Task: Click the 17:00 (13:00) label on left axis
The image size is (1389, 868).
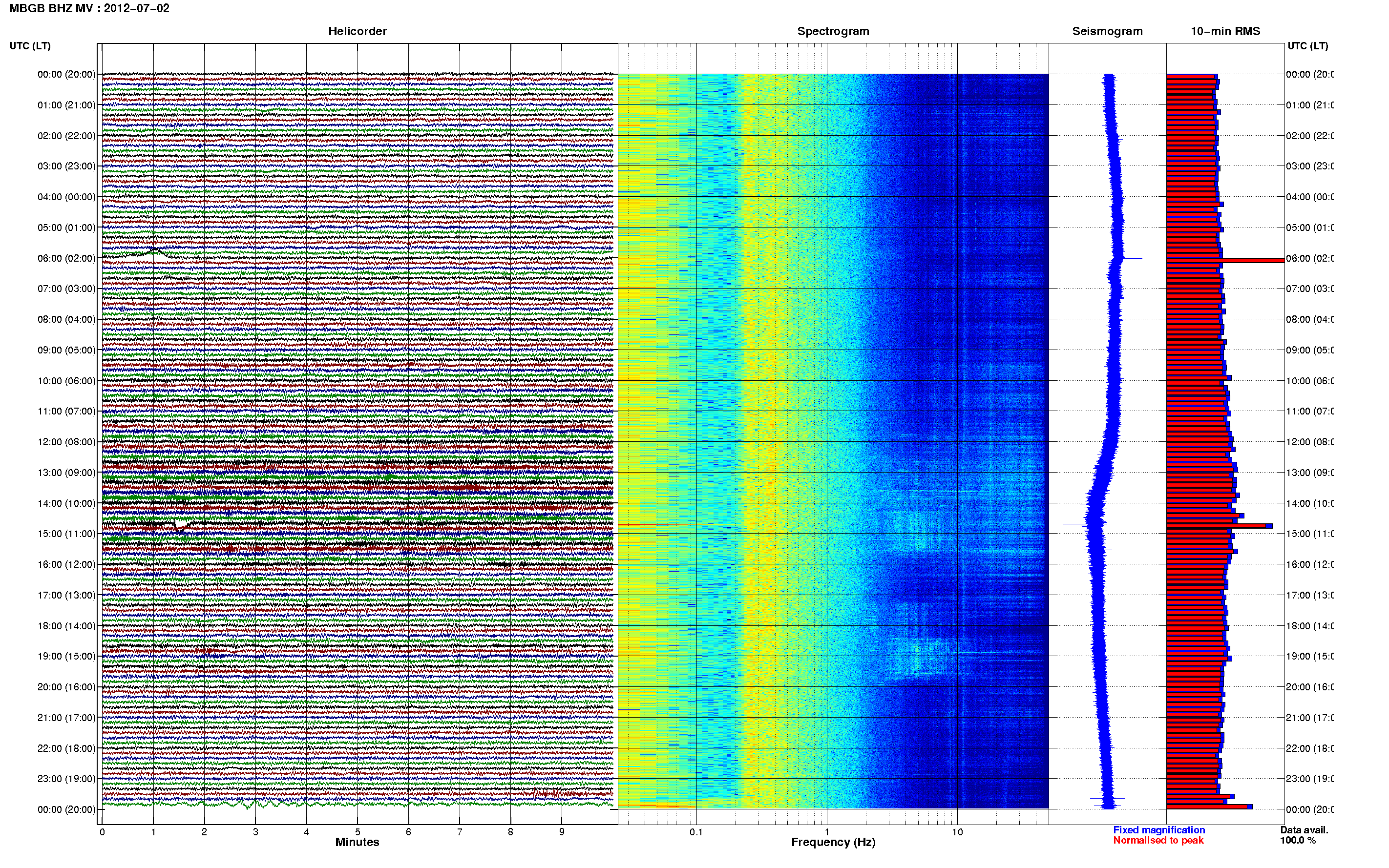Action: pyautogui.click(x=66, y=595)
